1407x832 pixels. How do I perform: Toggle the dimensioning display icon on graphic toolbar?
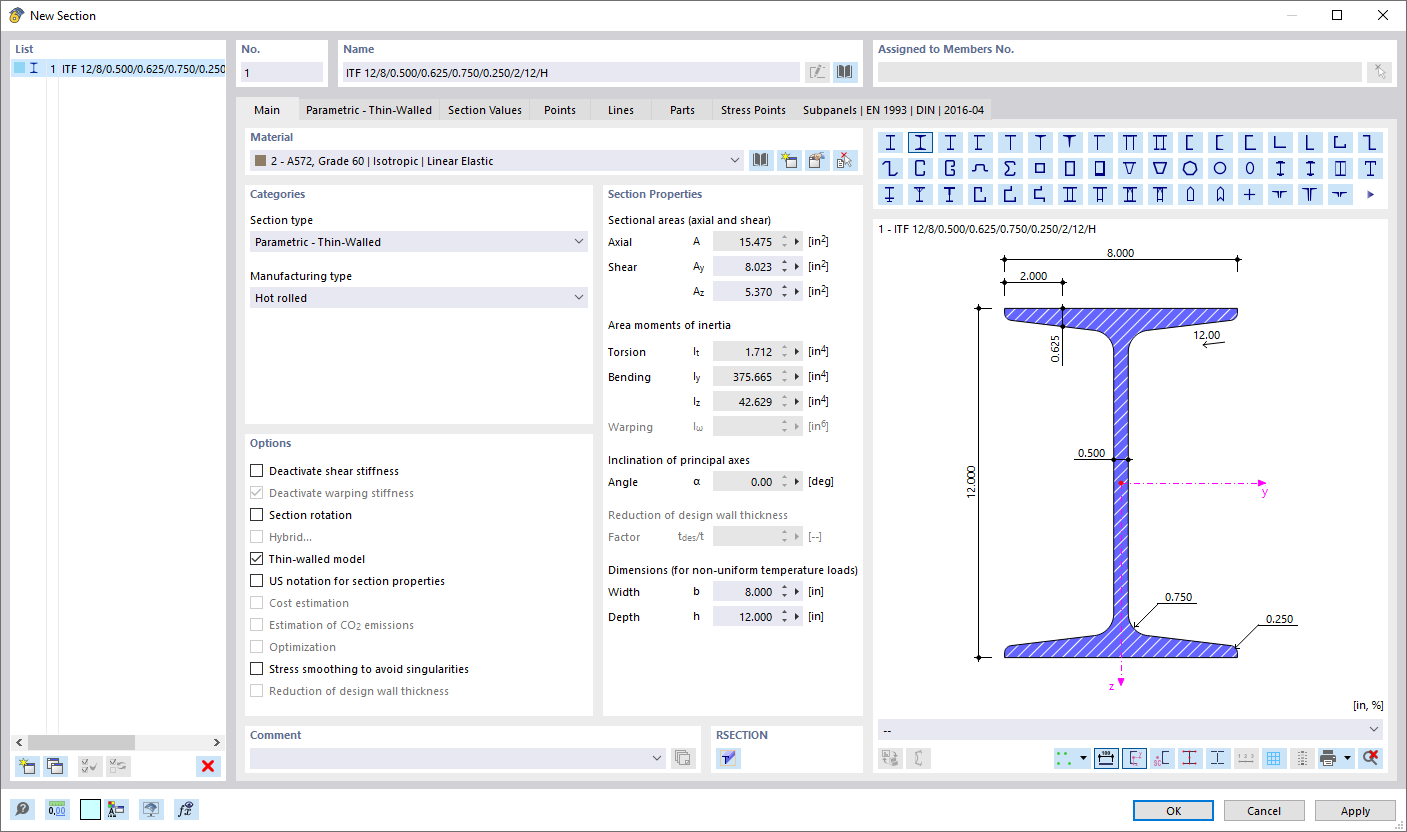tap(1106, 758)
